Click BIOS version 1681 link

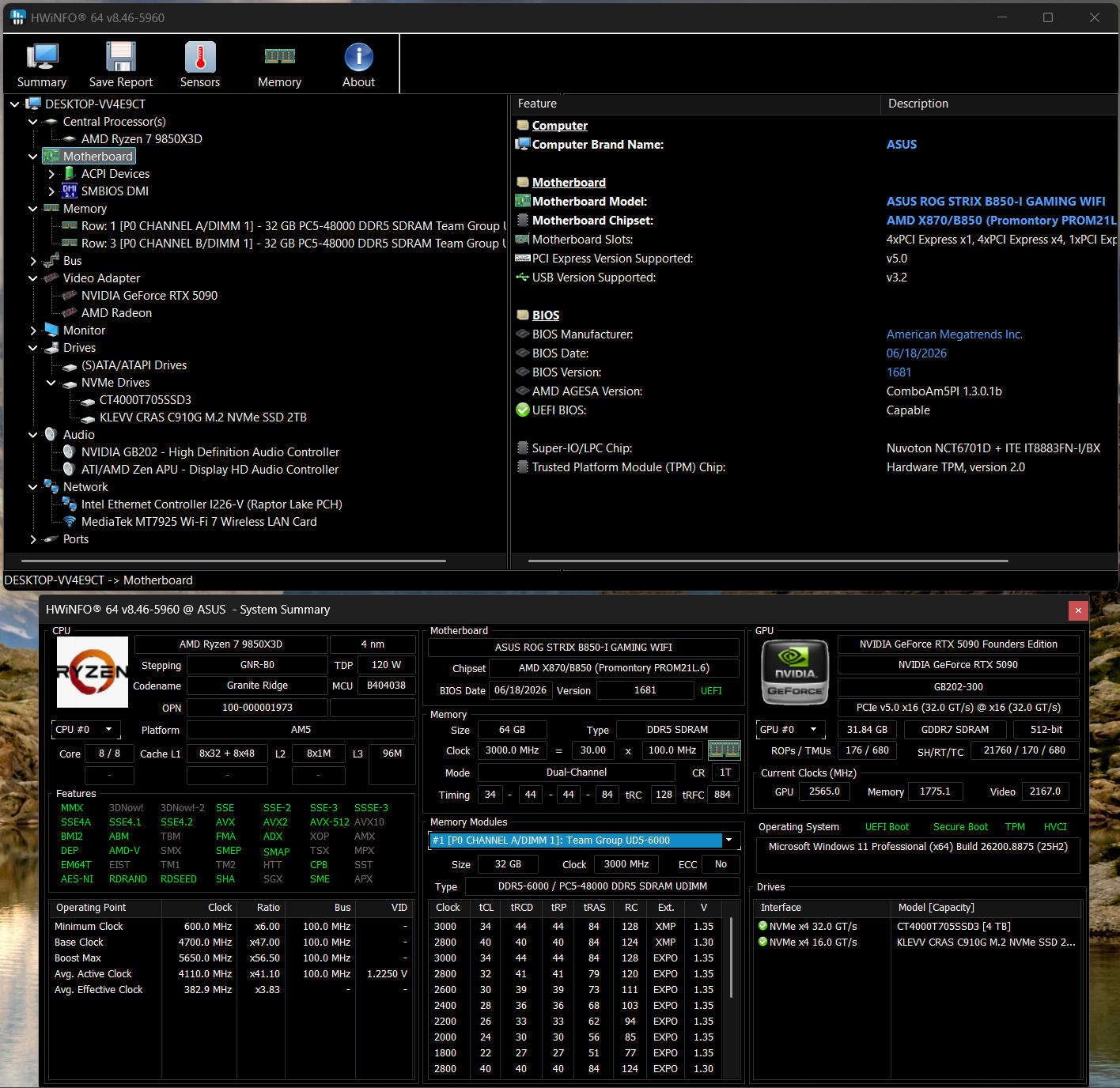coord(899,372)
